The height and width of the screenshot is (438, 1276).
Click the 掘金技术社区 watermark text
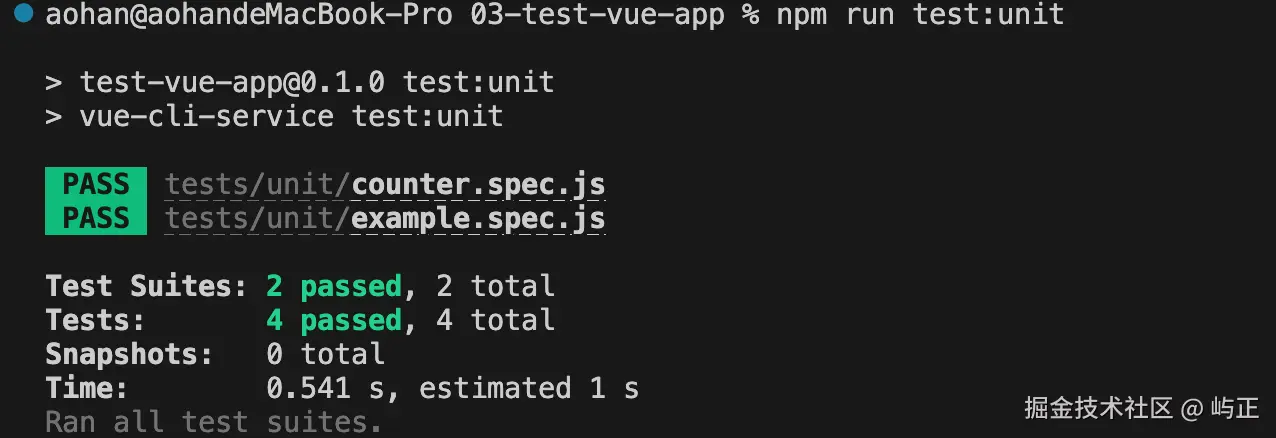pos(1098,408)
